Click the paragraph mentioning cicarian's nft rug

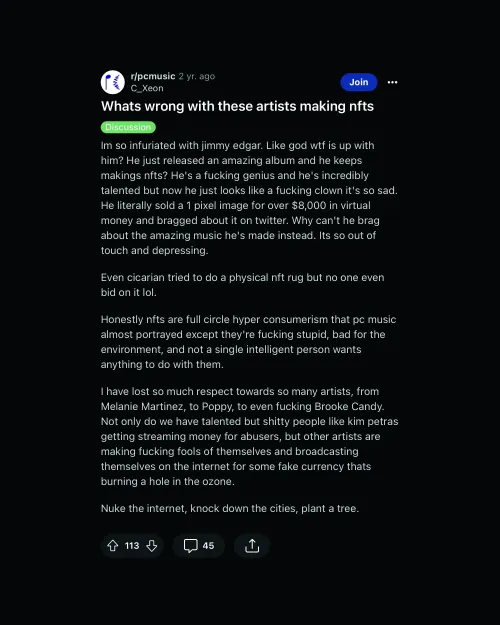[242, 285]
